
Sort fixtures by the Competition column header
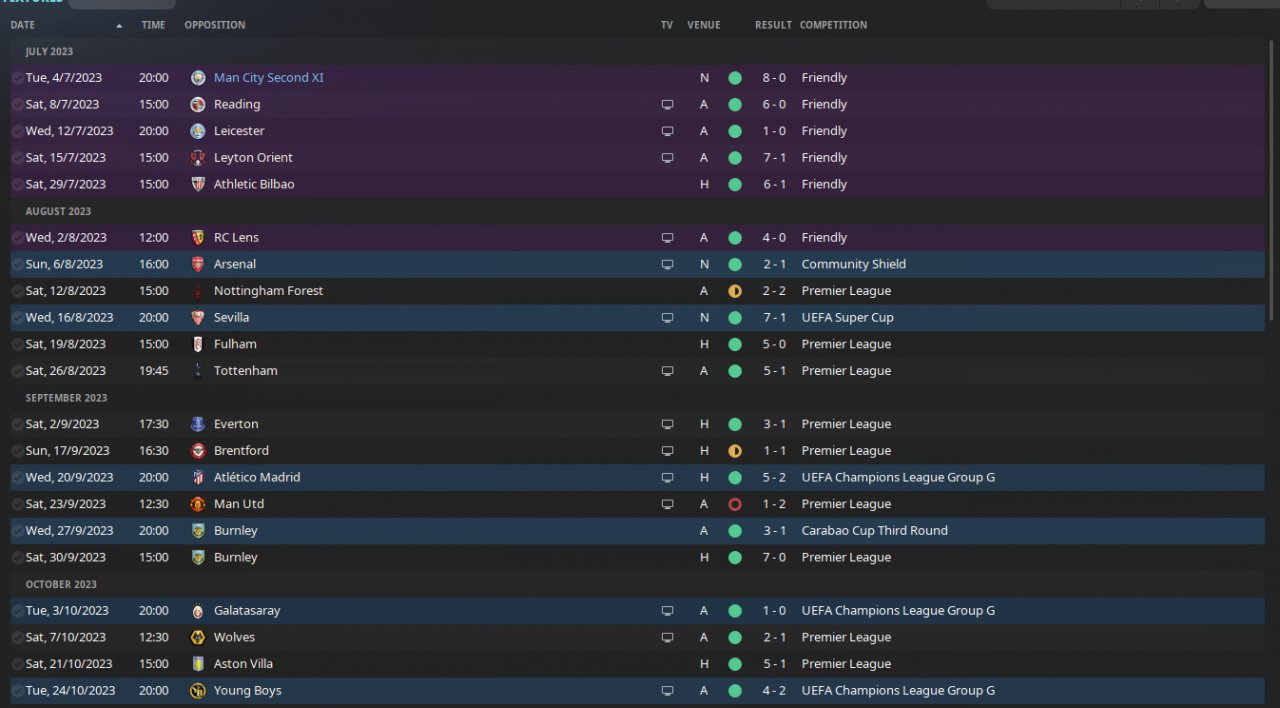833,25
